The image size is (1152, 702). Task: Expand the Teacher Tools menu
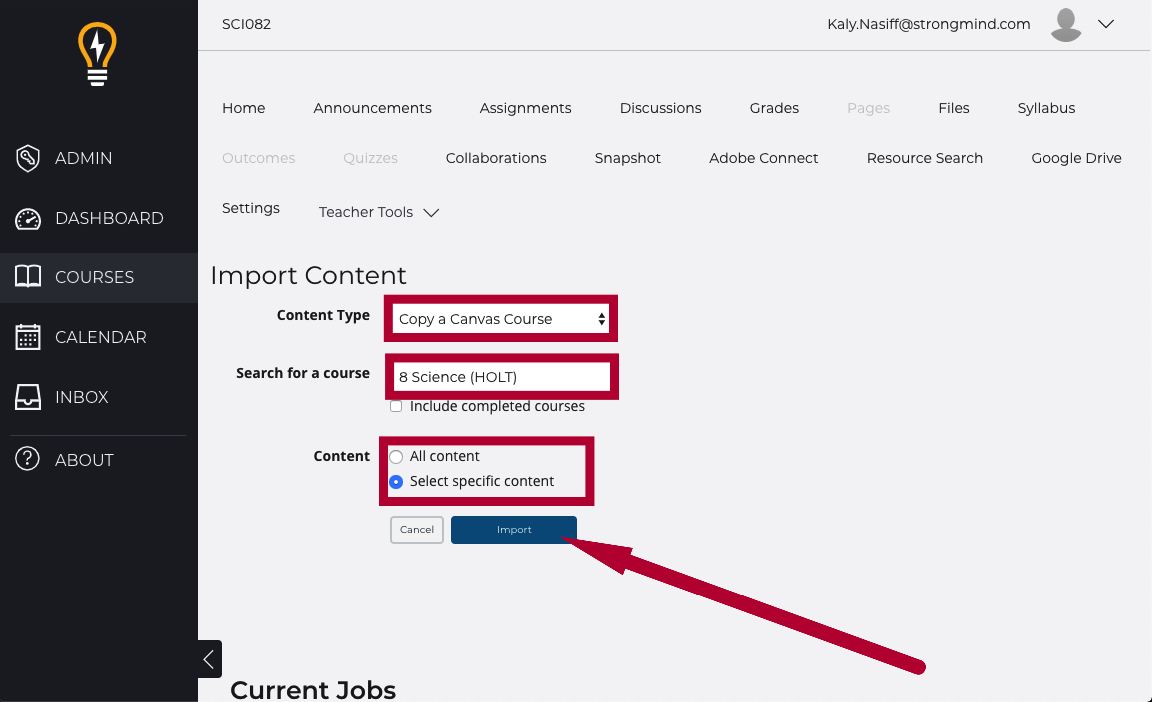point(378,212)
